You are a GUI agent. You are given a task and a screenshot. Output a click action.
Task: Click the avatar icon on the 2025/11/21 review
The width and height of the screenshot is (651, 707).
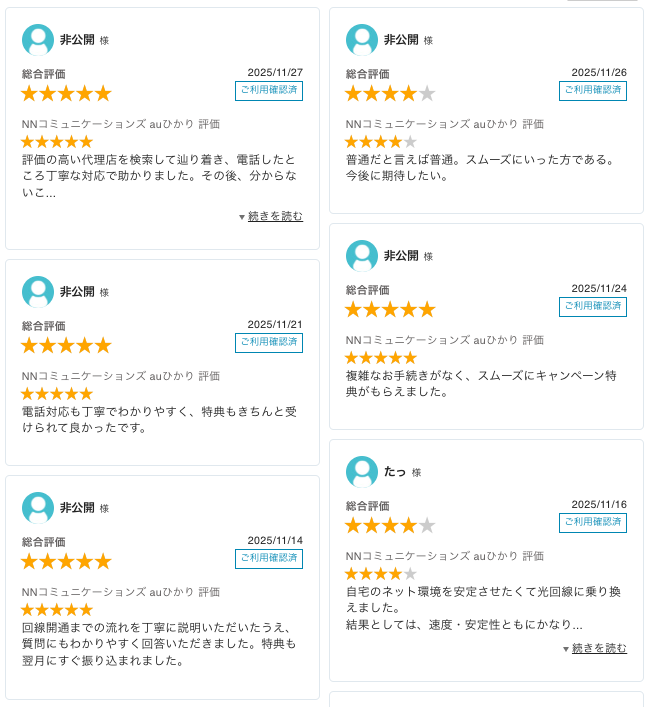38,292
